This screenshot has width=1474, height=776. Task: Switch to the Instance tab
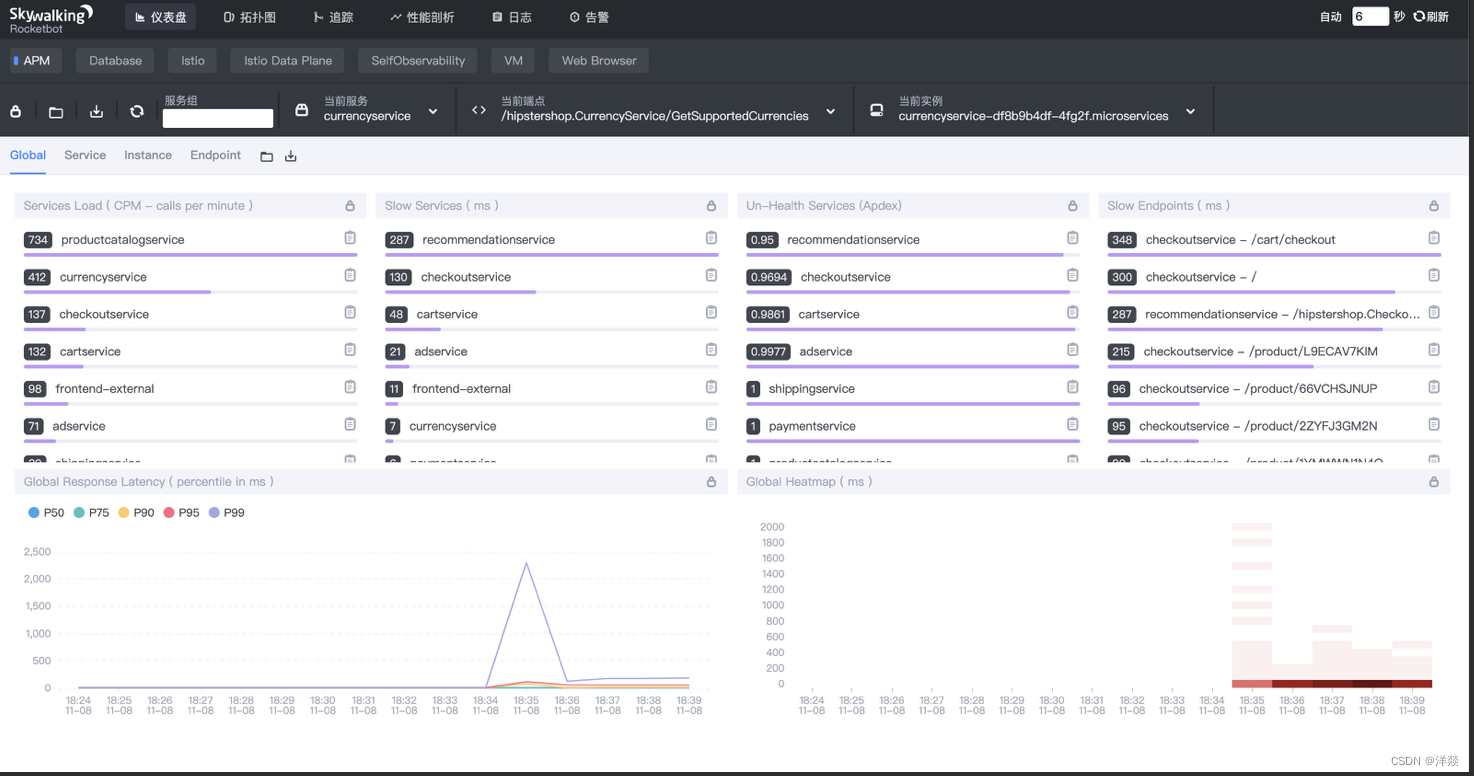(x=148, y=155)
